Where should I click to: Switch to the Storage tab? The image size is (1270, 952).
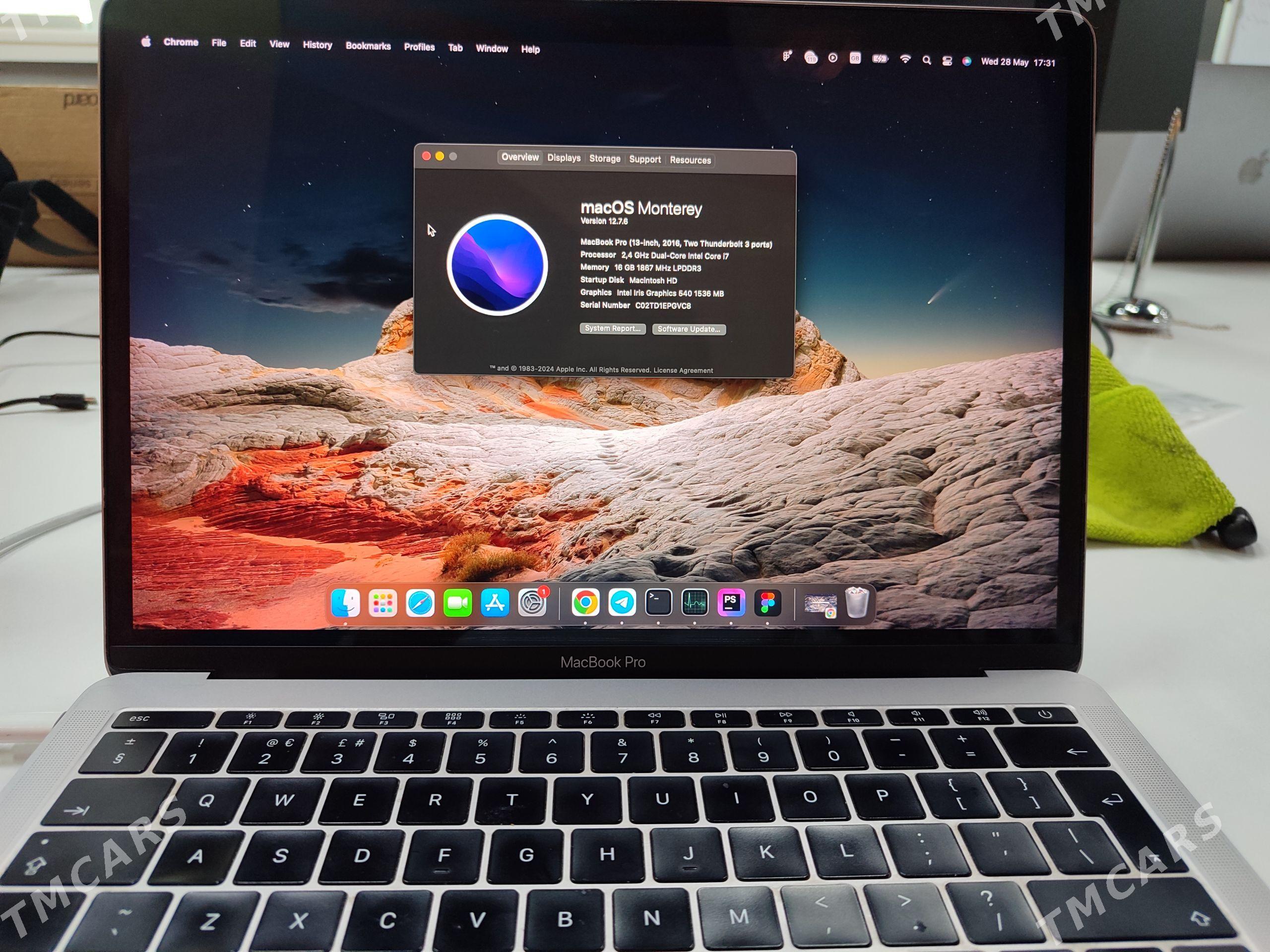(x=605, y=158)
